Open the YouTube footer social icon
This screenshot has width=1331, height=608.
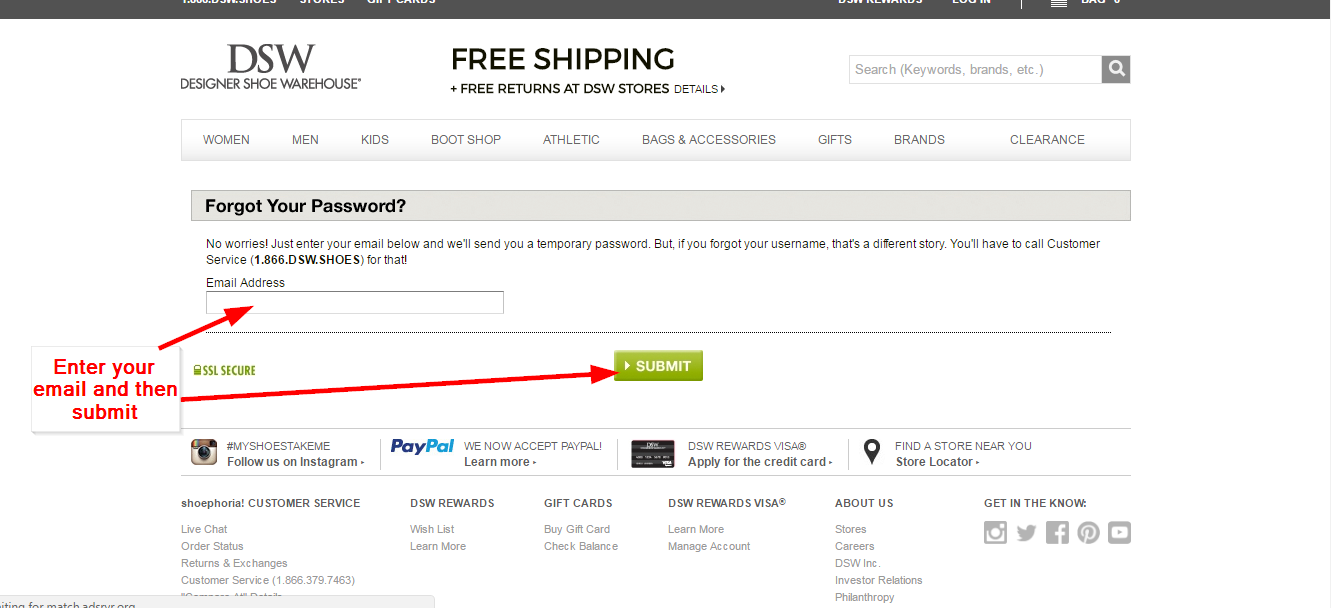tap(1119, 533)
